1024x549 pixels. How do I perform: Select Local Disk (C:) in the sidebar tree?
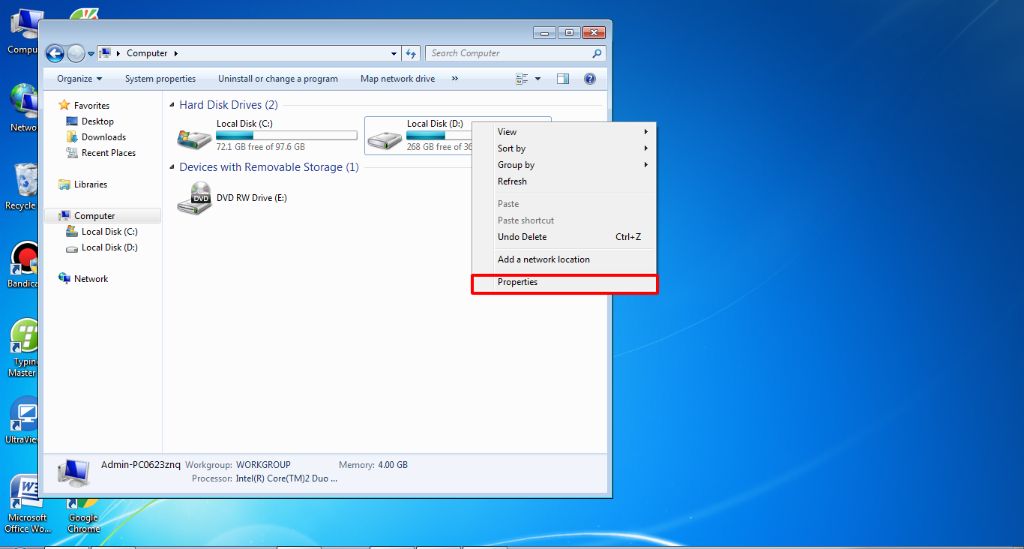tap(109, 232)
